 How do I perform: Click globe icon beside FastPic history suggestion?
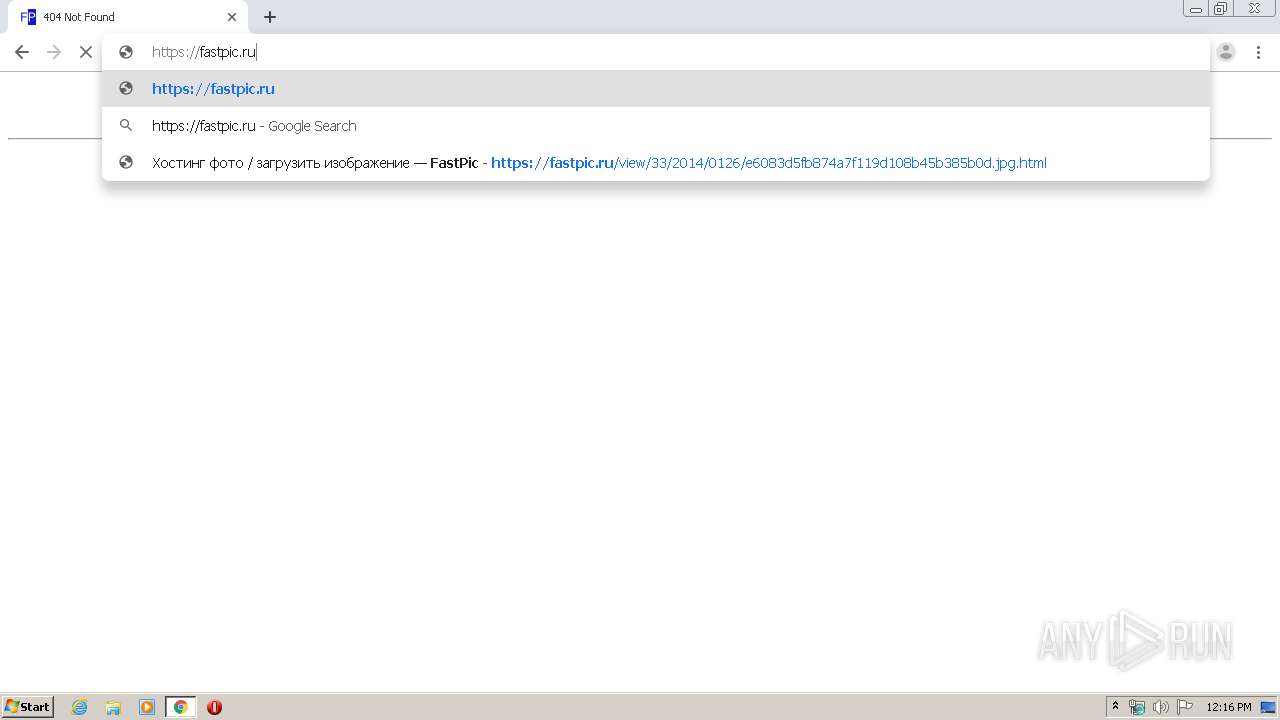click(x=126, y=163)
